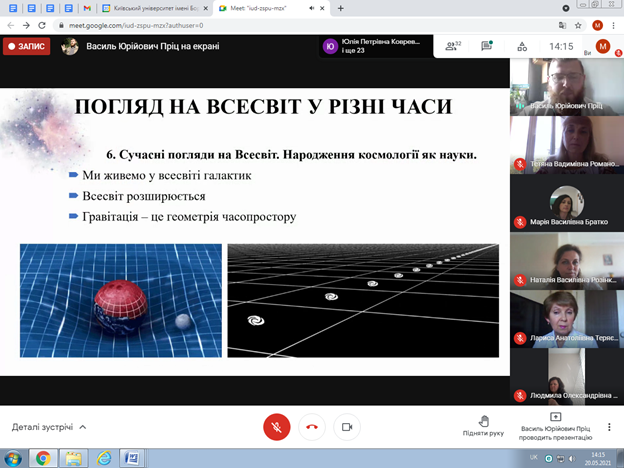Click the shared presentation slide

coord(255,232)
